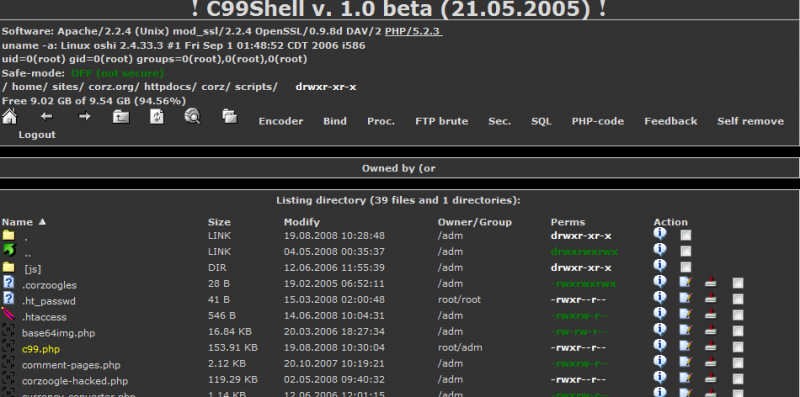This screenshot has width=800, height=397.
Task: Open the c99.php file name
Action: click(x=41, y=350)
